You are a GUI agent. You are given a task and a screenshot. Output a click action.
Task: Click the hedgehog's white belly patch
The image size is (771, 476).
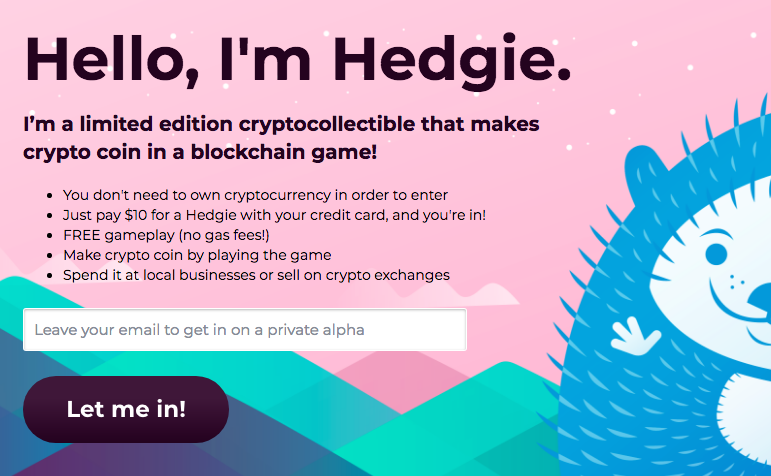pos(745,420)
